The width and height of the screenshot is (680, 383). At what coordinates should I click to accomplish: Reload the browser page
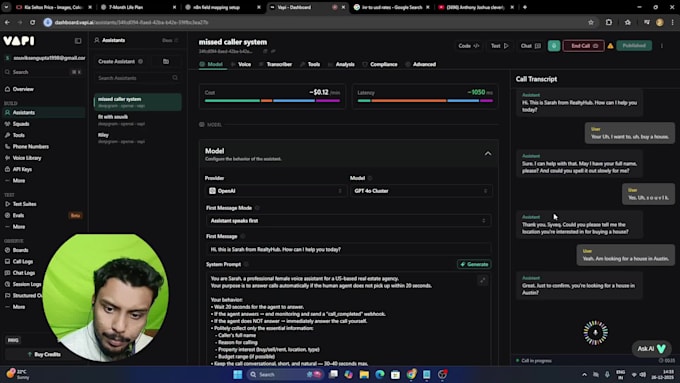pyautogui.click(x=33, y=22)
